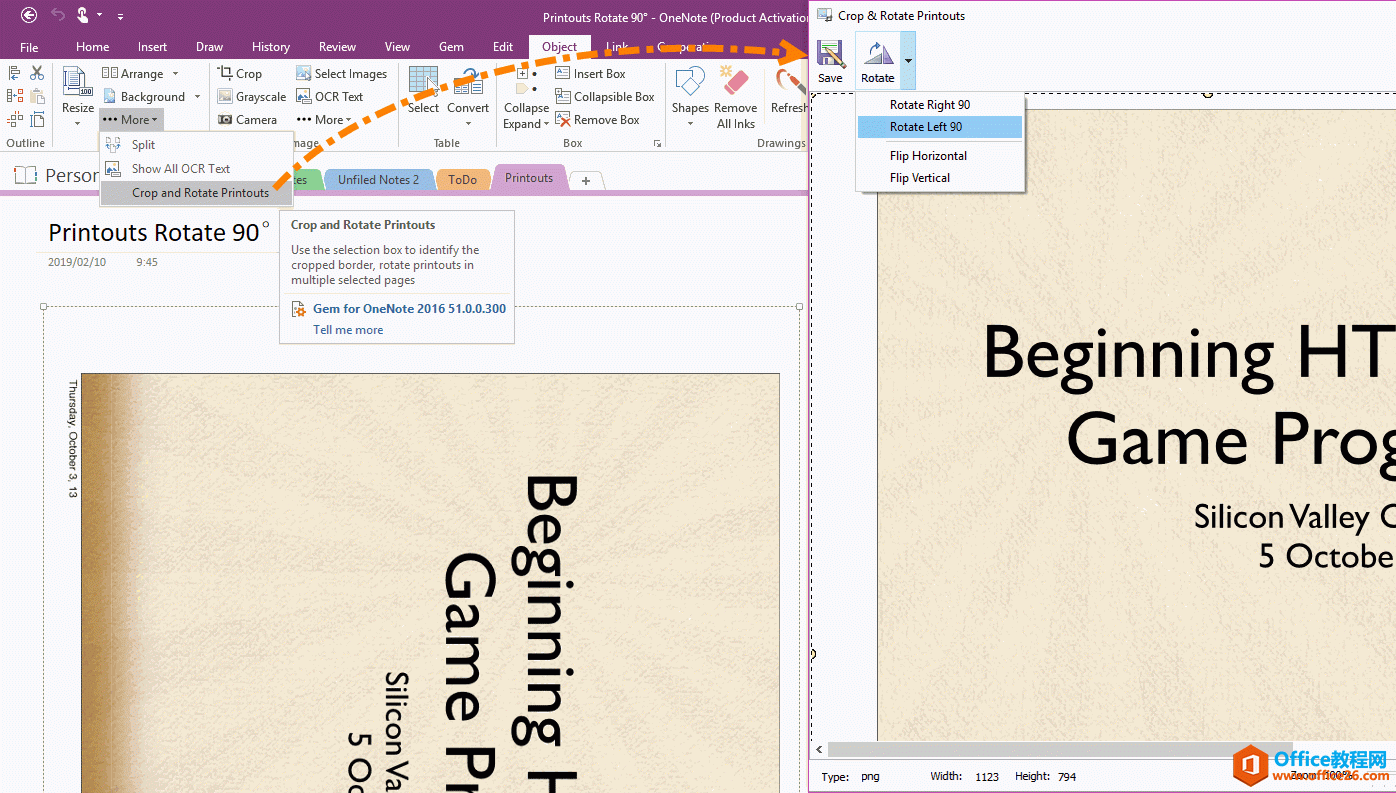Image resolution: width=1396 pixels, height=793 pixels.
Task: Click the Tell me more link
Action: click(x=348, y=330)
